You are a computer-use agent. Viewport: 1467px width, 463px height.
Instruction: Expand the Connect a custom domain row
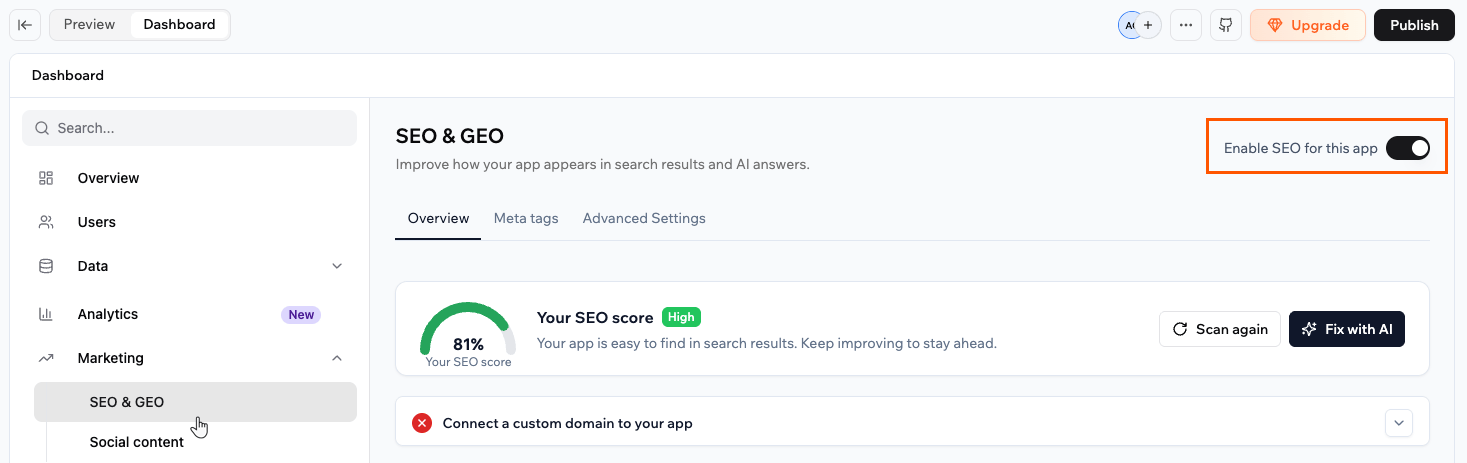1399,423
